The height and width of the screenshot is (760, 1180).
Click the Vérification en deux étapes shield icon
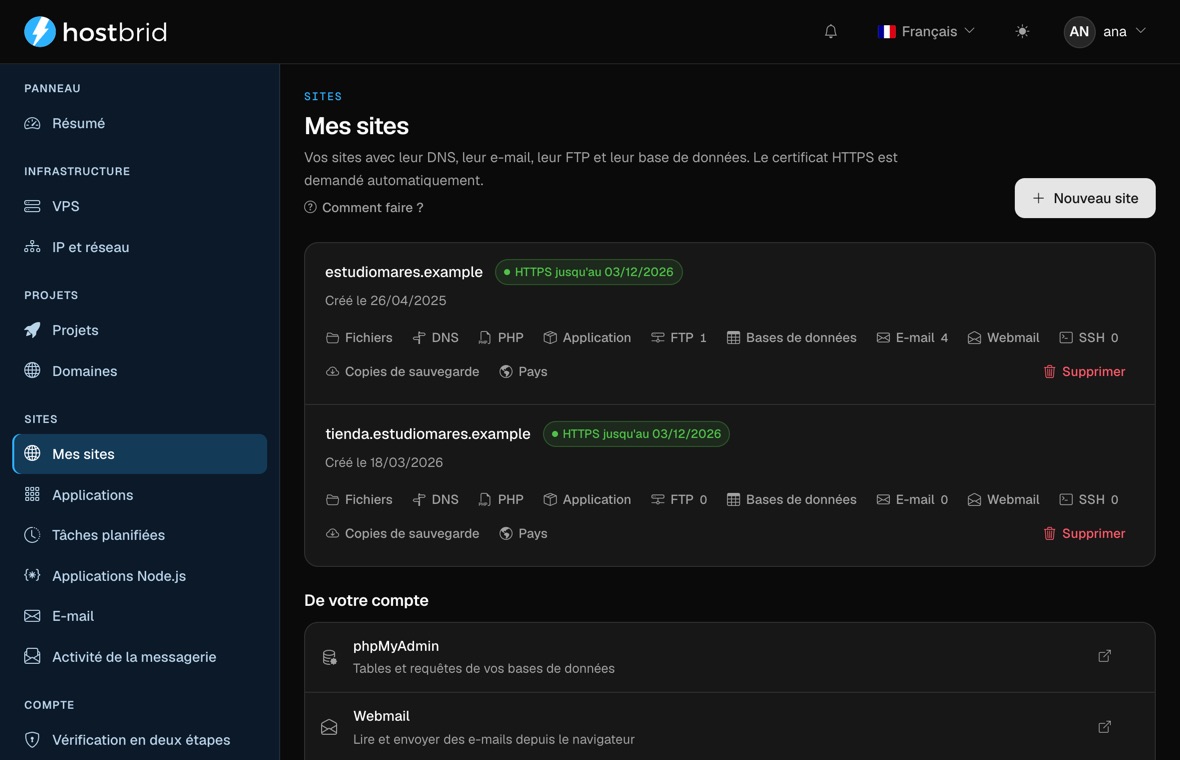tap(32, 740)
